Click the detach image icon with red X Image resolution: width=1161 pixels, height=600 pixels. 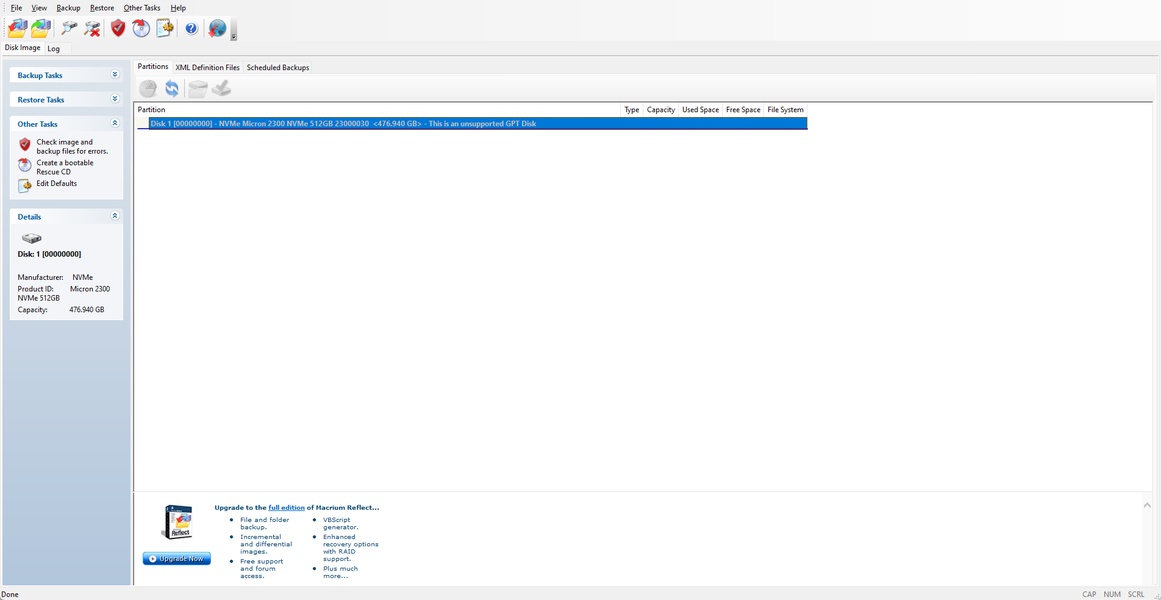pyautogui.click(x=92, y=29)
